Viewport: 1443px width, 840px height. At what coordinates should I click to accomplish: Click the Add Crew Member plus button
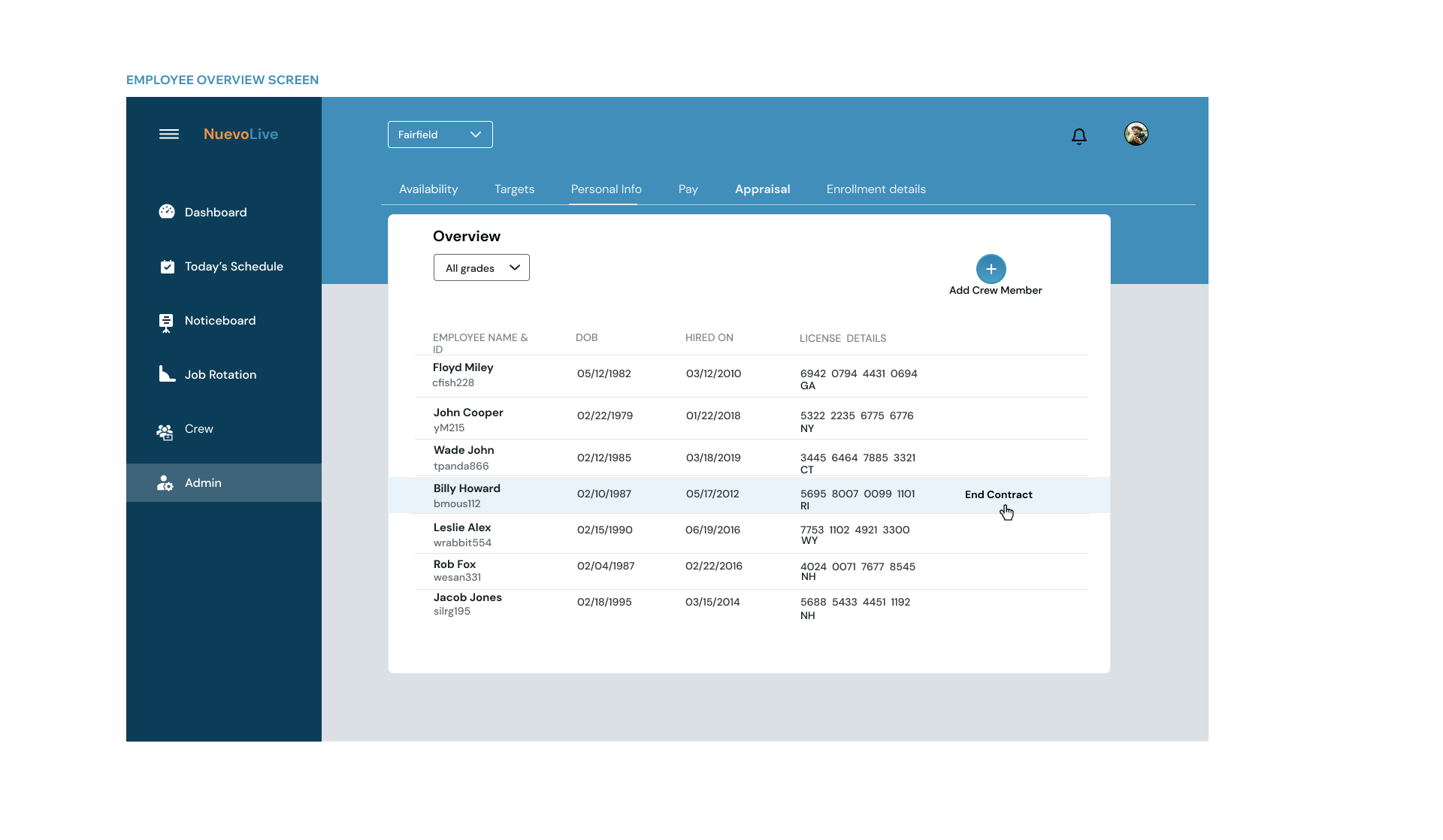click(x=991, y=268)
